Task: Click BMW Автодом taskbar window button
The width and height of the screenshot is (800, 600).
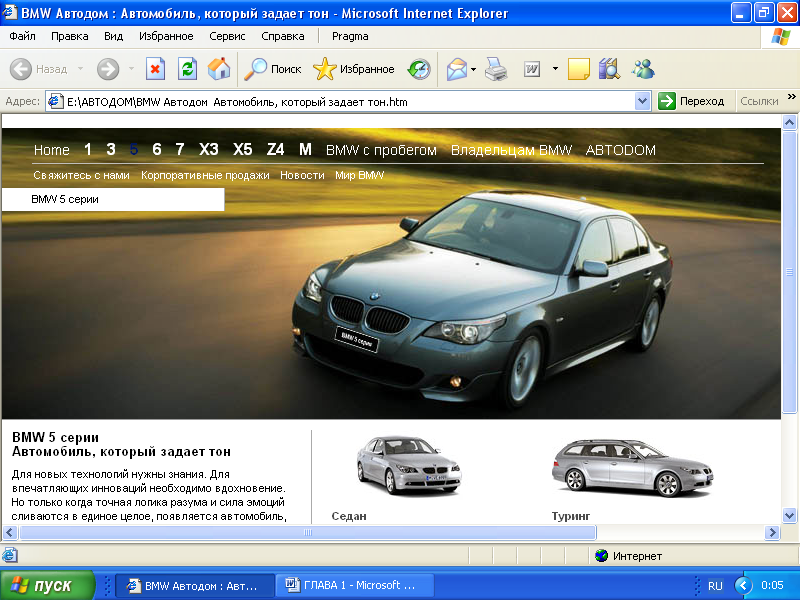Action: pyautogui.click(x=195, y=585)
